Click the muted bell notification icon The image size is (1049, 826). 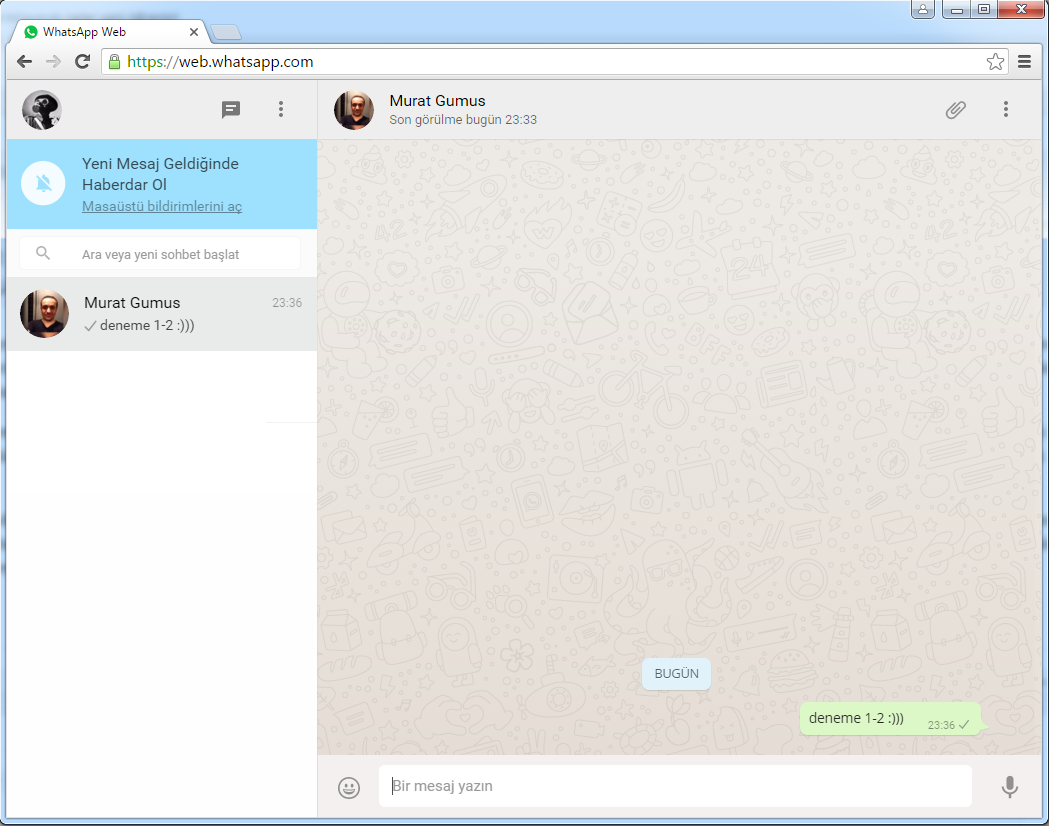(x=43, y=184)
